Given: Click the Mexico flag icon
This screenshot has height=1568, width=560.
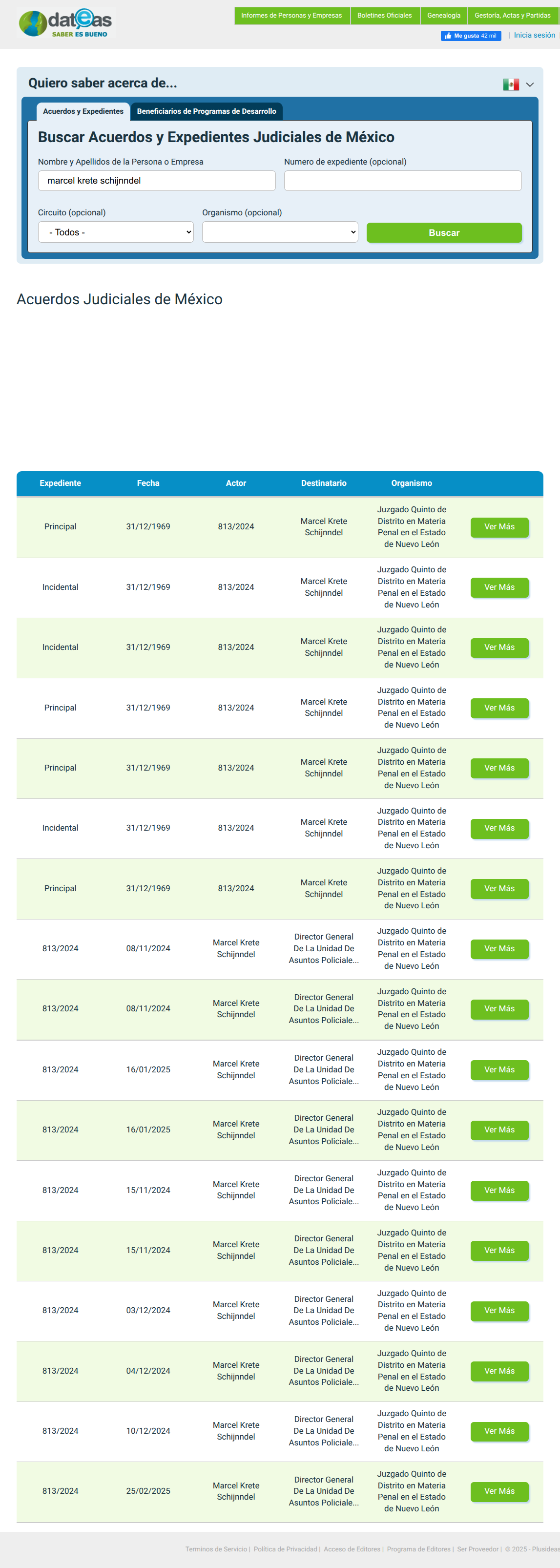Looking at the screenshot, I should coord(511,84).
